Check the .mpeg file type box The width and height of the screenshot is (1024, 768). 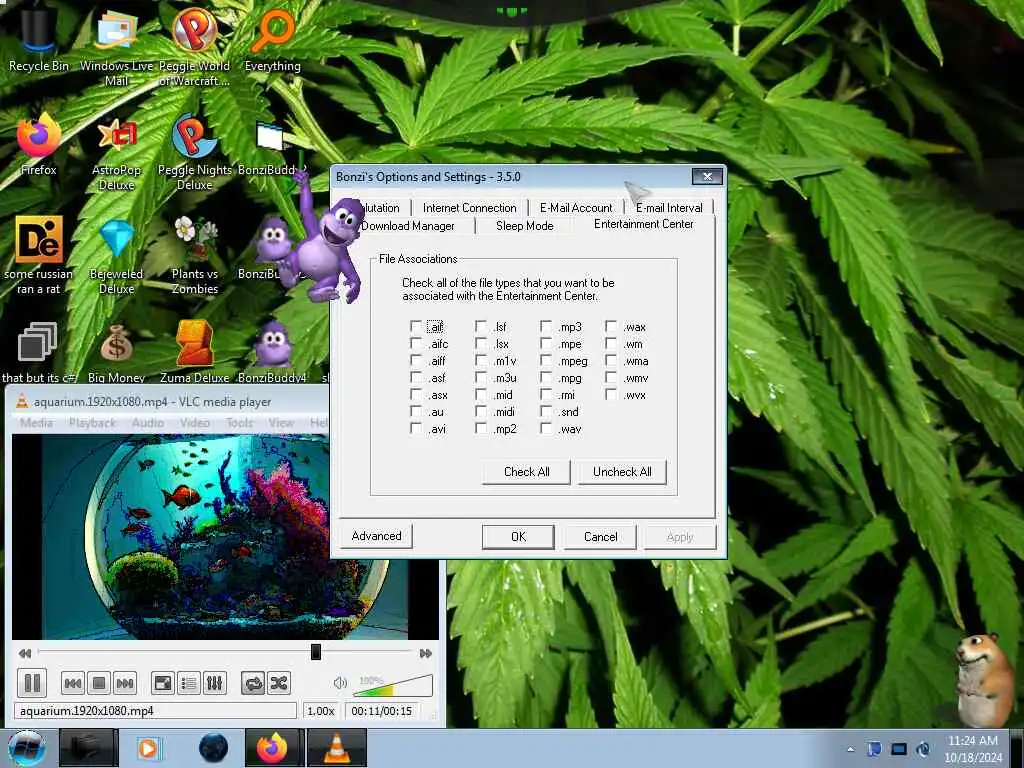(546, 360)
